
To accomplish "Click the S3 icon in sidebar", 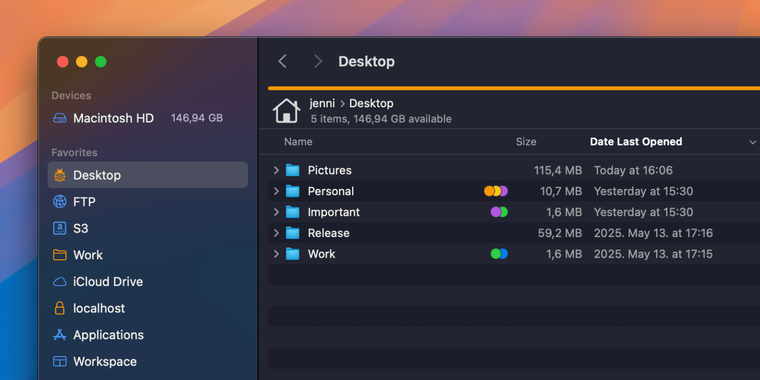I will click(60, 228).
